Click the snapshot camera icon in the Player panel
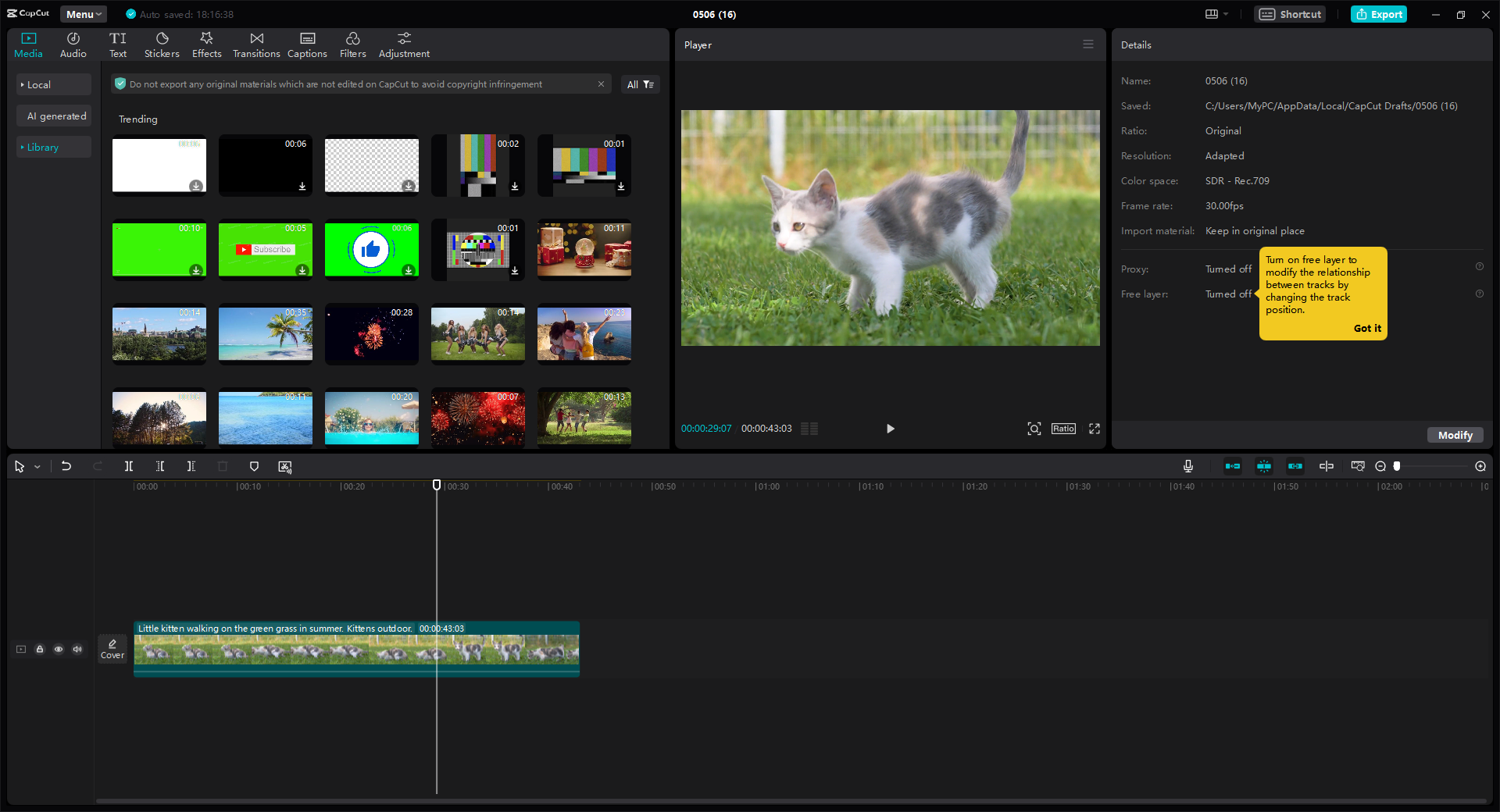The image size is (1500, 812). (x=1034, y=429)
